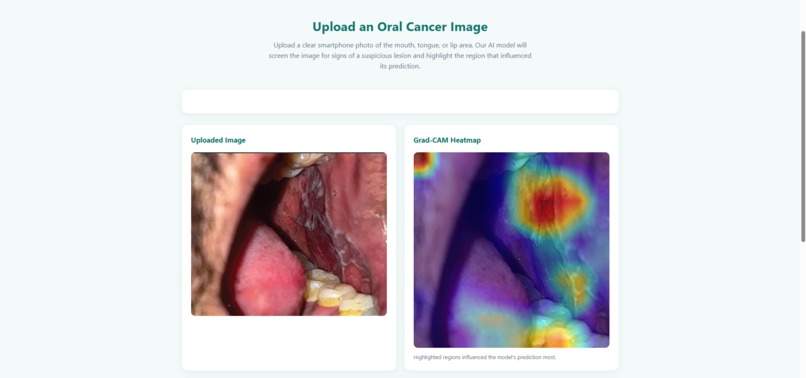Click the 'Grad-CAM Heatmap' card title

pyautogui.click(x=447, y=140)
